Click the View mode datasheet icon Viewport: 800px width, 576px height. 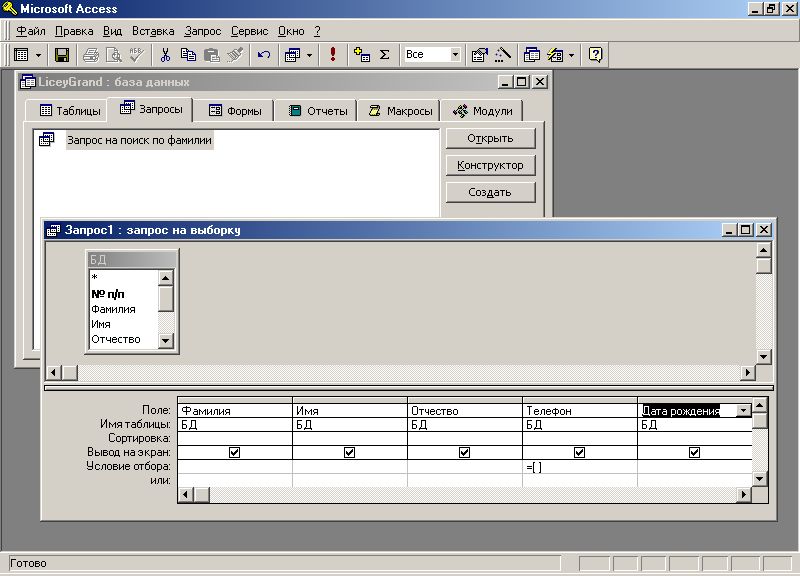tap(21, 55)
